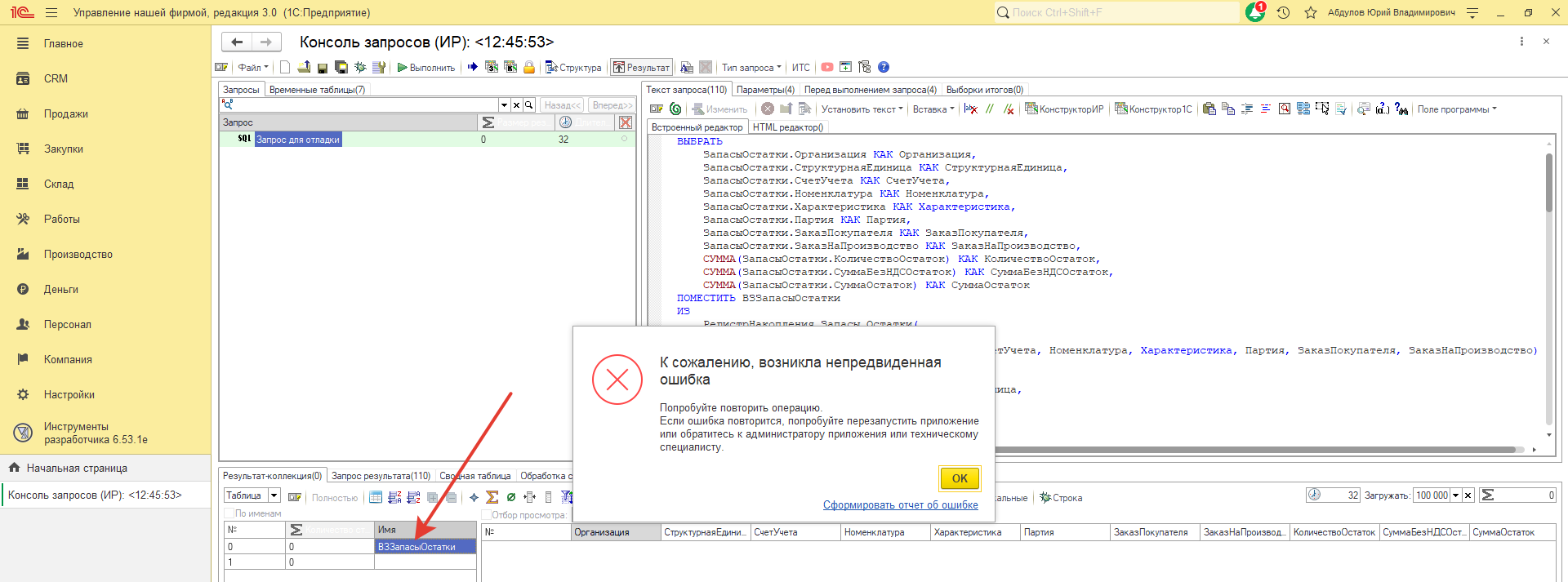Screen dimensions: 1568x582
Task: Toggle the Отбор просмотра checkbox
Action: [486, 515]
